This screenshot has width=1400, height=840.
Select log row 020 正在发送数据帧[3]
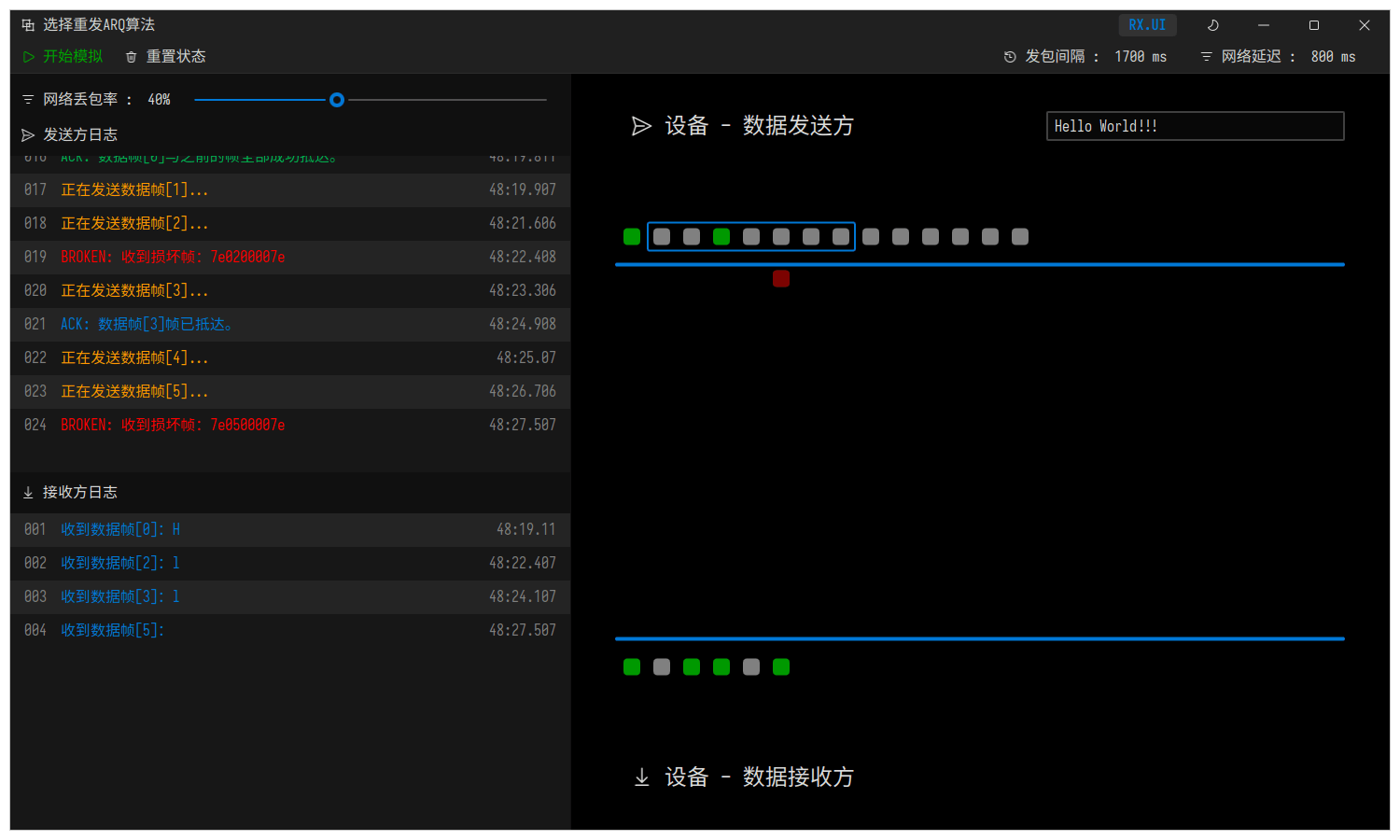tap(290, 291)
